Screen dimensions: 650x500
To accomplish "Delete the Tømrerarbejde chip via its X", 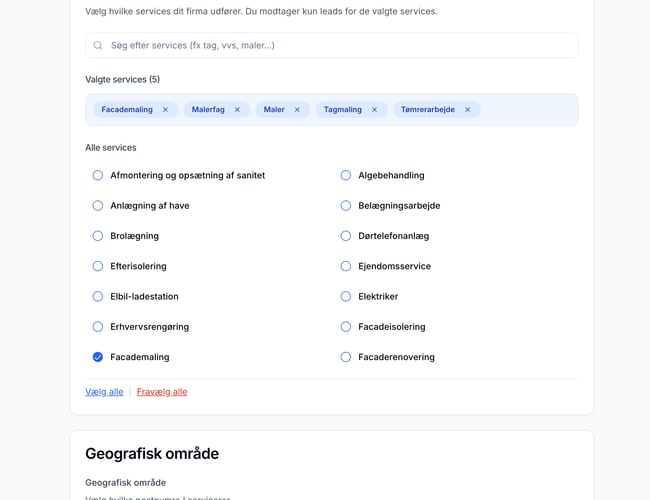I will [467, 110].
